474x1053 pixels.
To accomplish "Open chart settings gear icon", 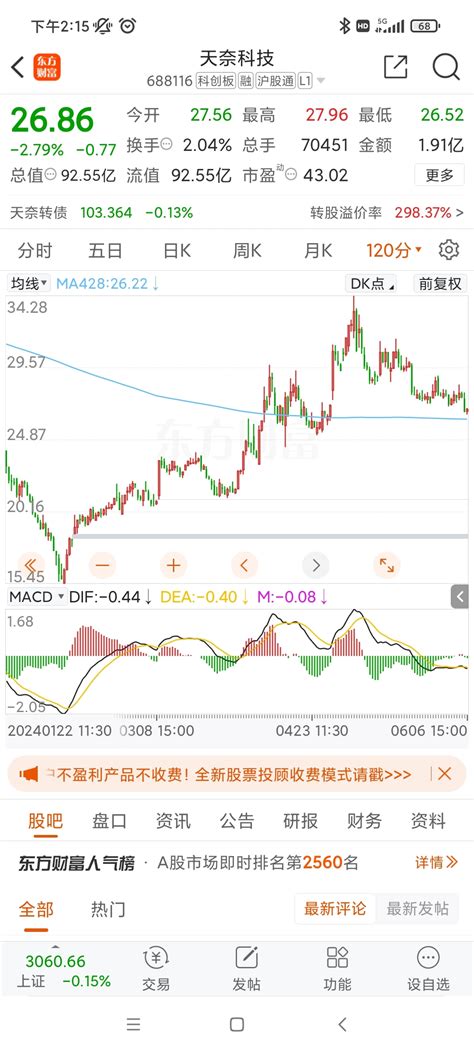I will click(448, 250).
